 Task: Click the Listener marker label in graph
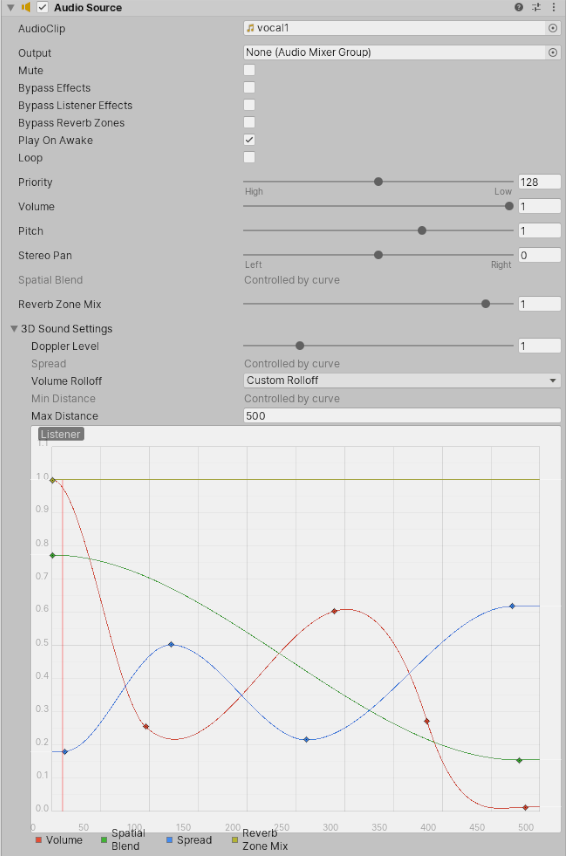point(61,434)
